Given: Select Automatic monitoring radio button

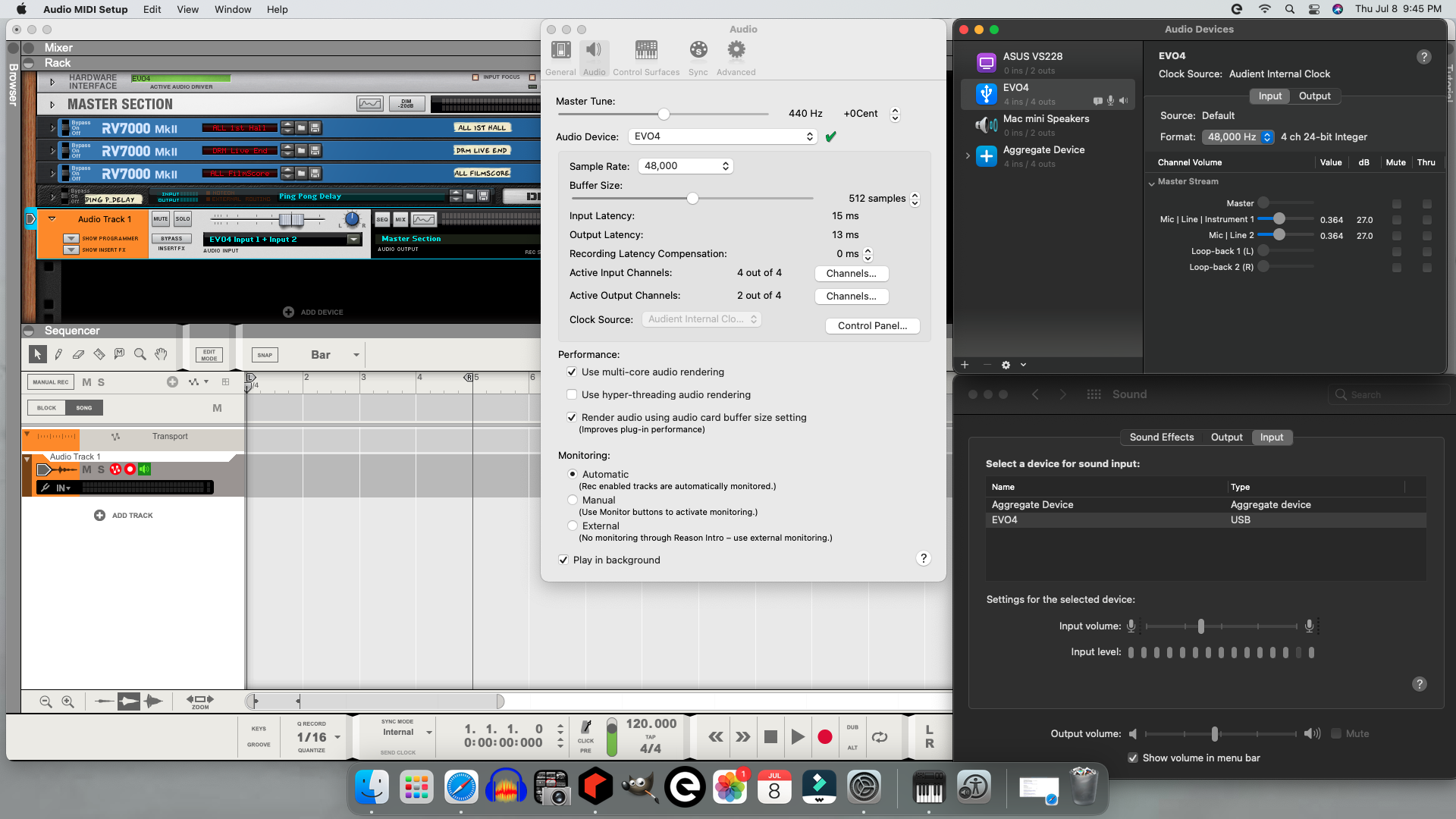Looking at the screenshot, I should (573, 475).
